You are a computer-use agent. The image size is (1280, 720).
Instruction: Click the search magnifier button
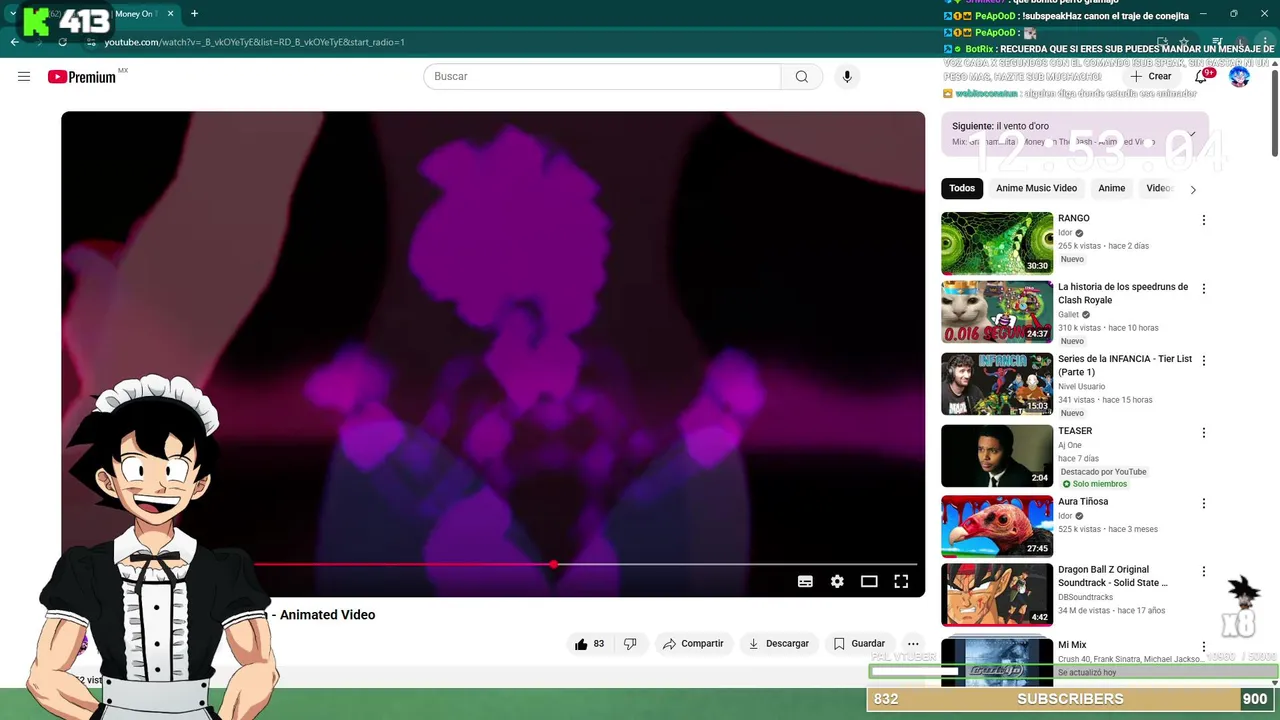click(x=801, y=77)
